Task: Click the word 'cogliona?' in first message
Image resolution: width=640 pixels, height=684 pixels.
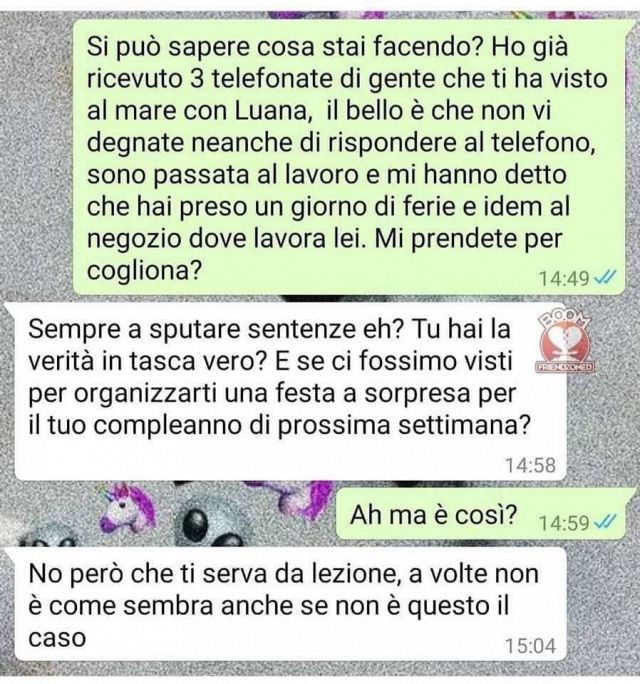Action: tap(144, 271)
